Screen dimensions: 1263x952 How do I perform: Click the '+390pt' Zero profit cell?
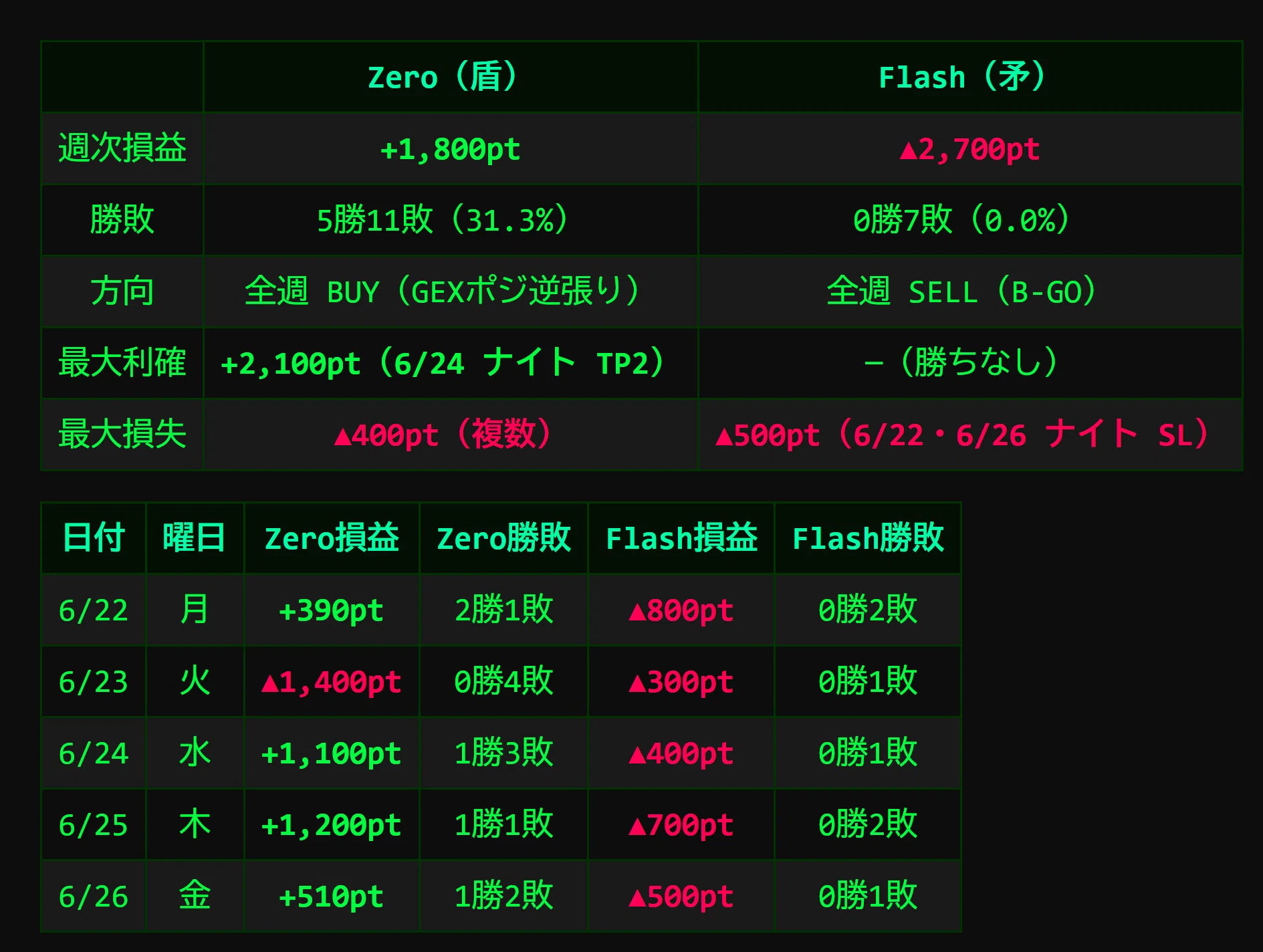click(x=332, y=610)
